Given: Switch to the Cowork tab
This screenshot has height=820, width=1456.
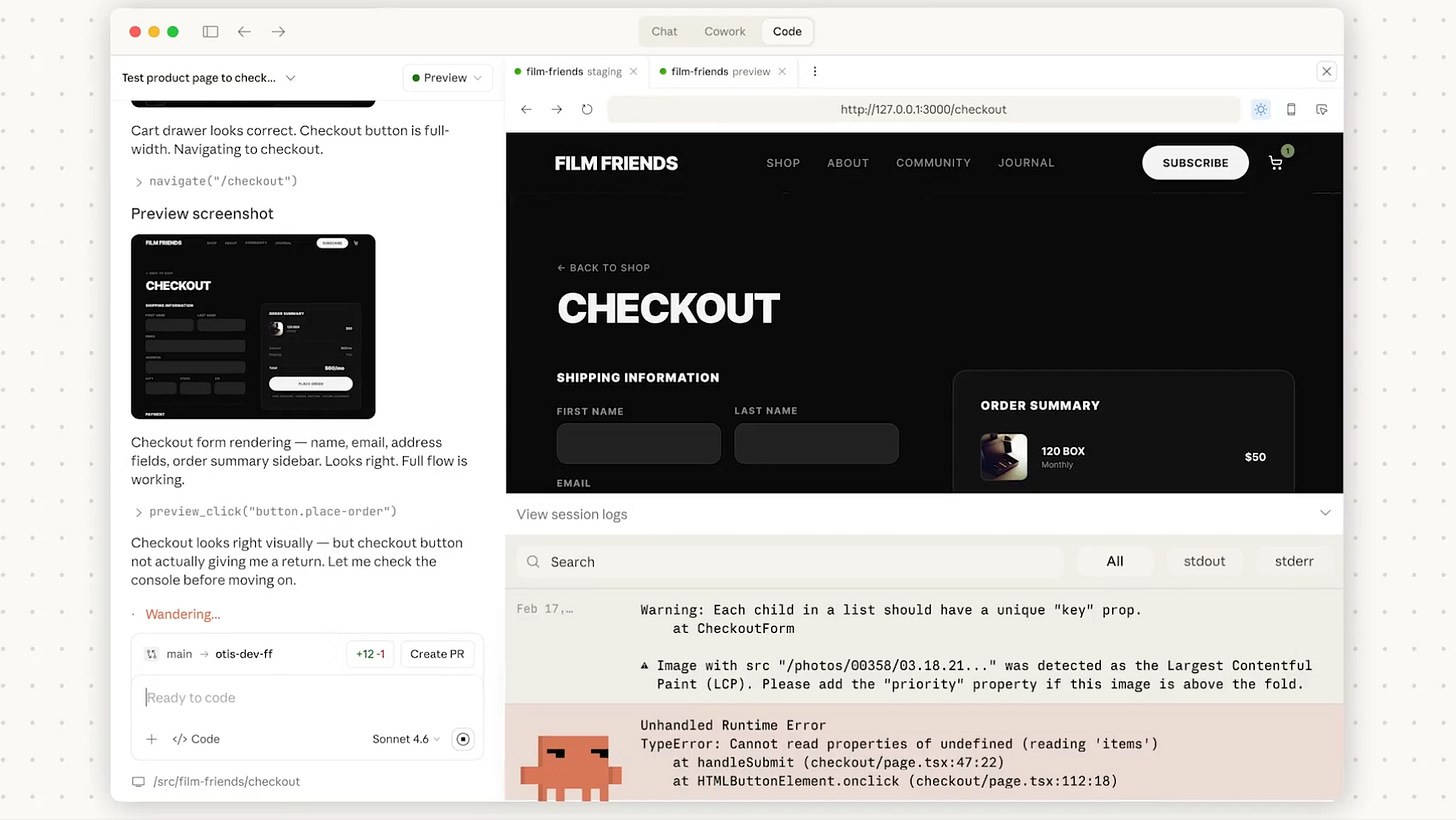Looking at the screenshot, I should pyautogui.click(x=725, y=32).
